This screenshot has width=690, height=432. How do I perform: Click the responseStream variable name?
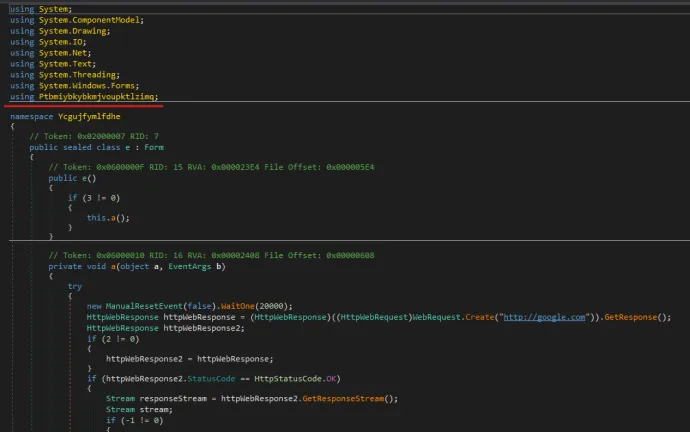(x=173, y=399)
